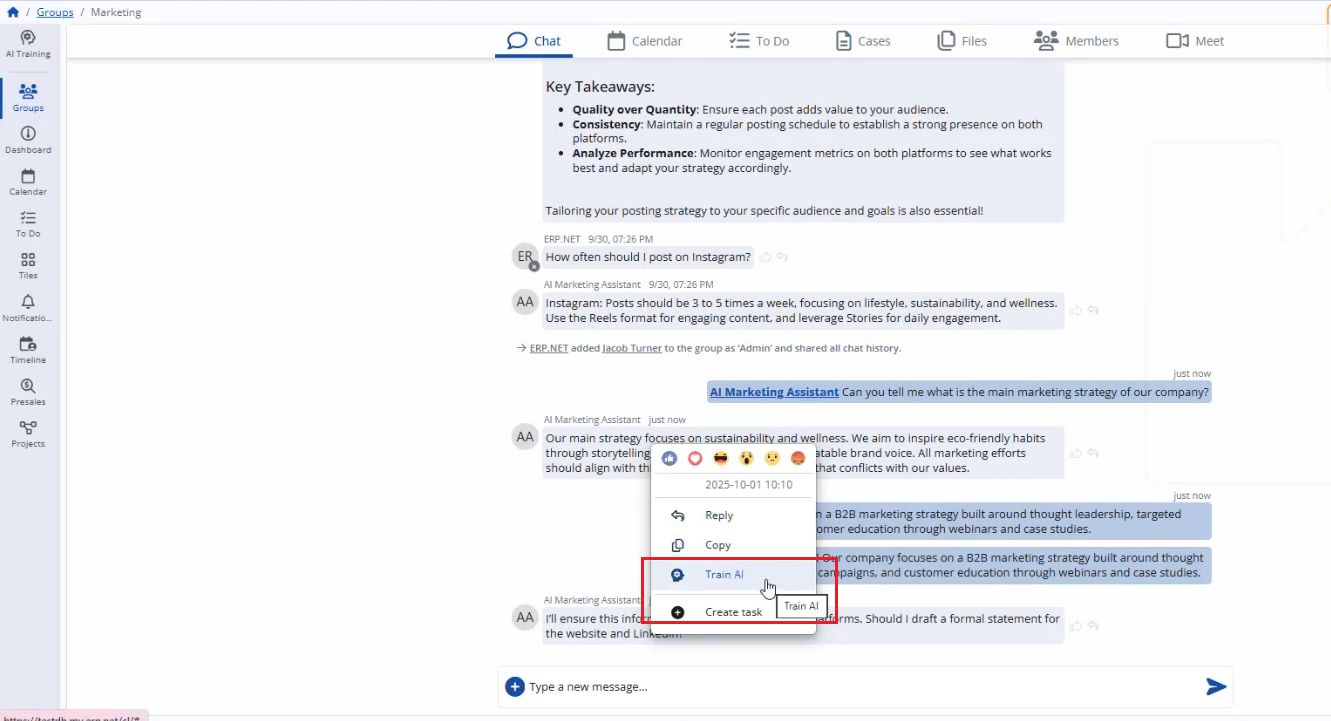1331x721 pixels.
Task: Open Timeline in left sidebar
Action: (28, 350)
